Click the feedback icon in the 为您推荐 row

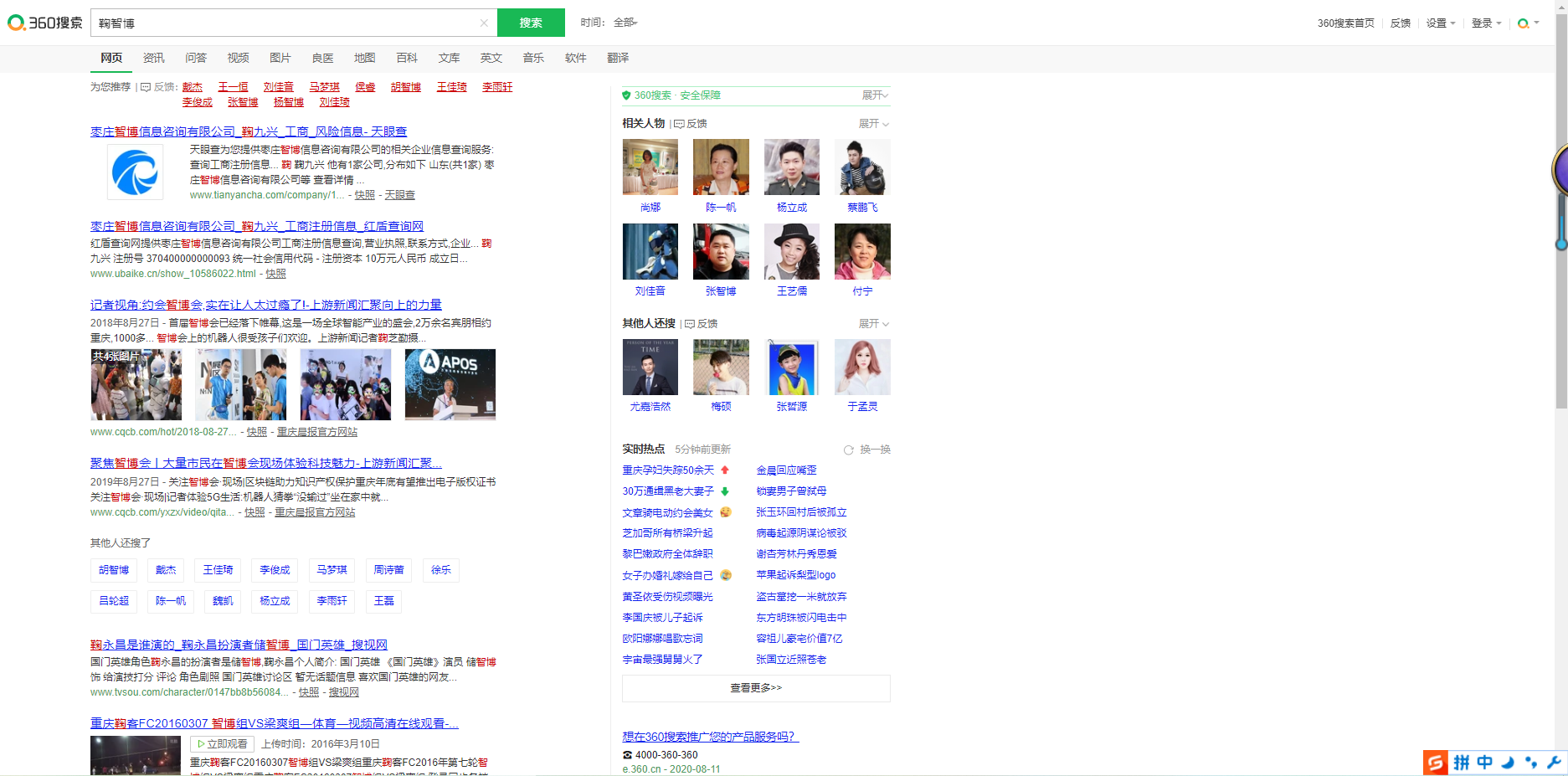pos(146,87)
